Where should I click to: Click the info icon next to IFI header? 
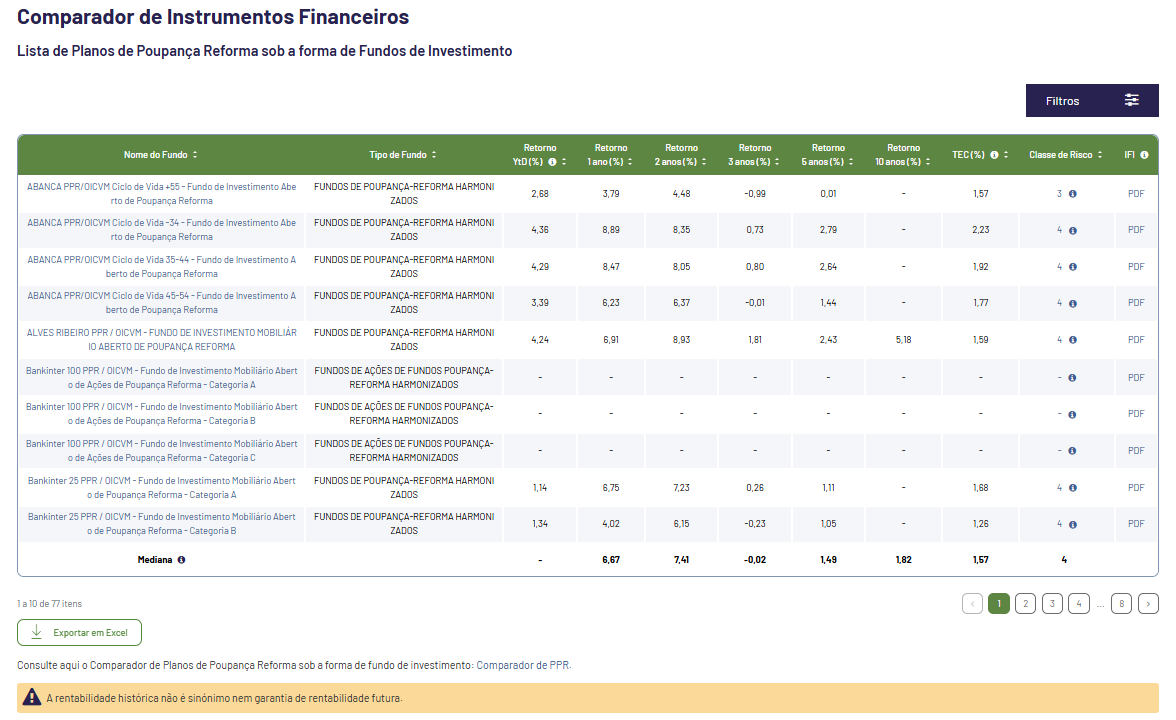point(1144,155)
